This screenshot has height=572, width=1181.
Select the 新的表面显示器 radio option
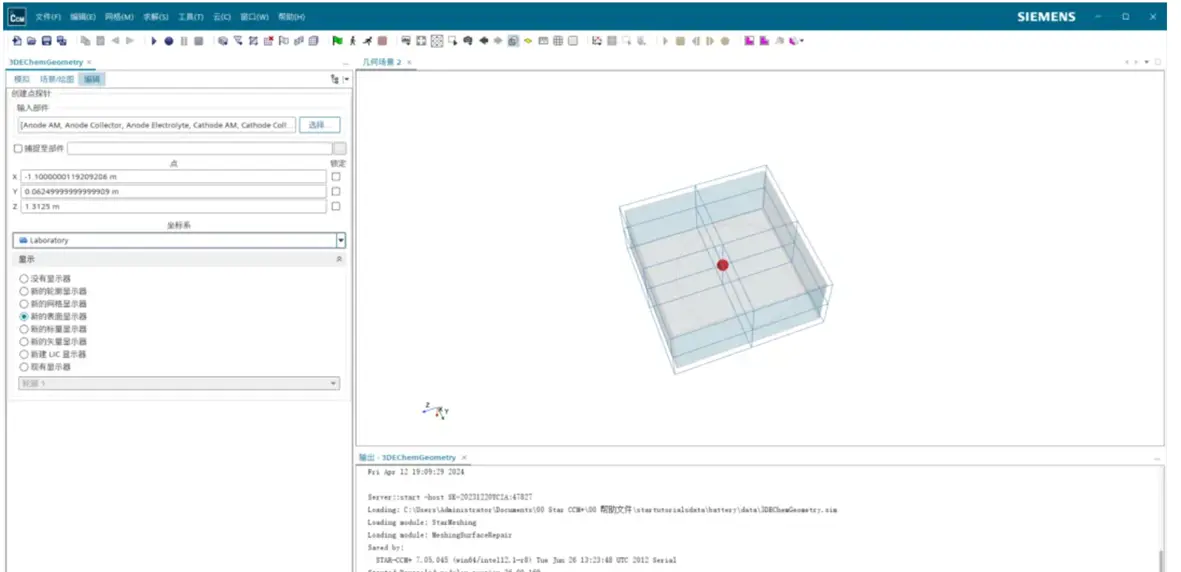pyautogui.click(x=24, y=317)
